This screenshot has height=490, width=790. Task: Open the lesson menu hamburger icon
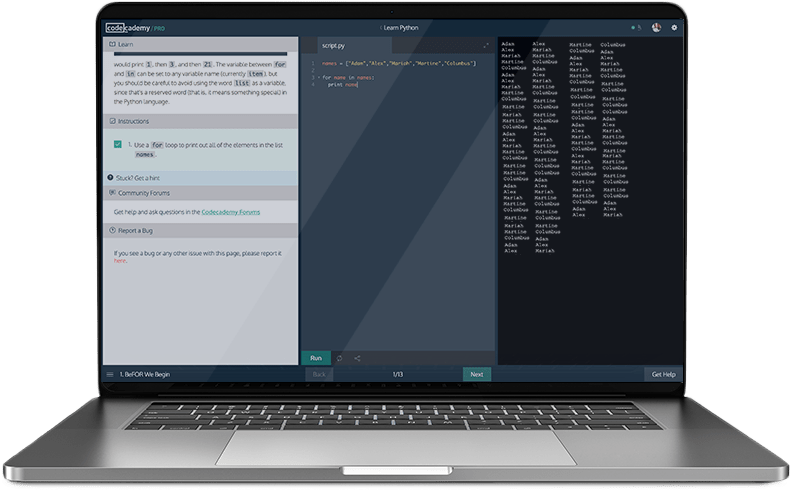click(x=110, y=375)
